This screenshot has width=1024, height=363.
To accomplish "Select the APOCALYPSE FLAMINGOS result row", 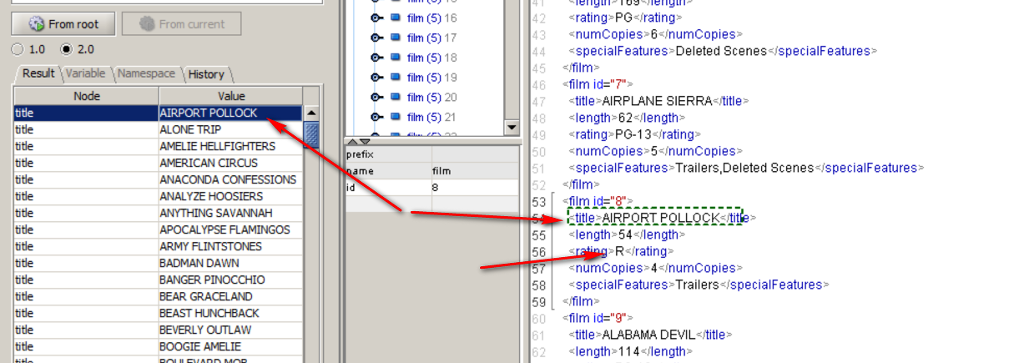I will point(159,230).
